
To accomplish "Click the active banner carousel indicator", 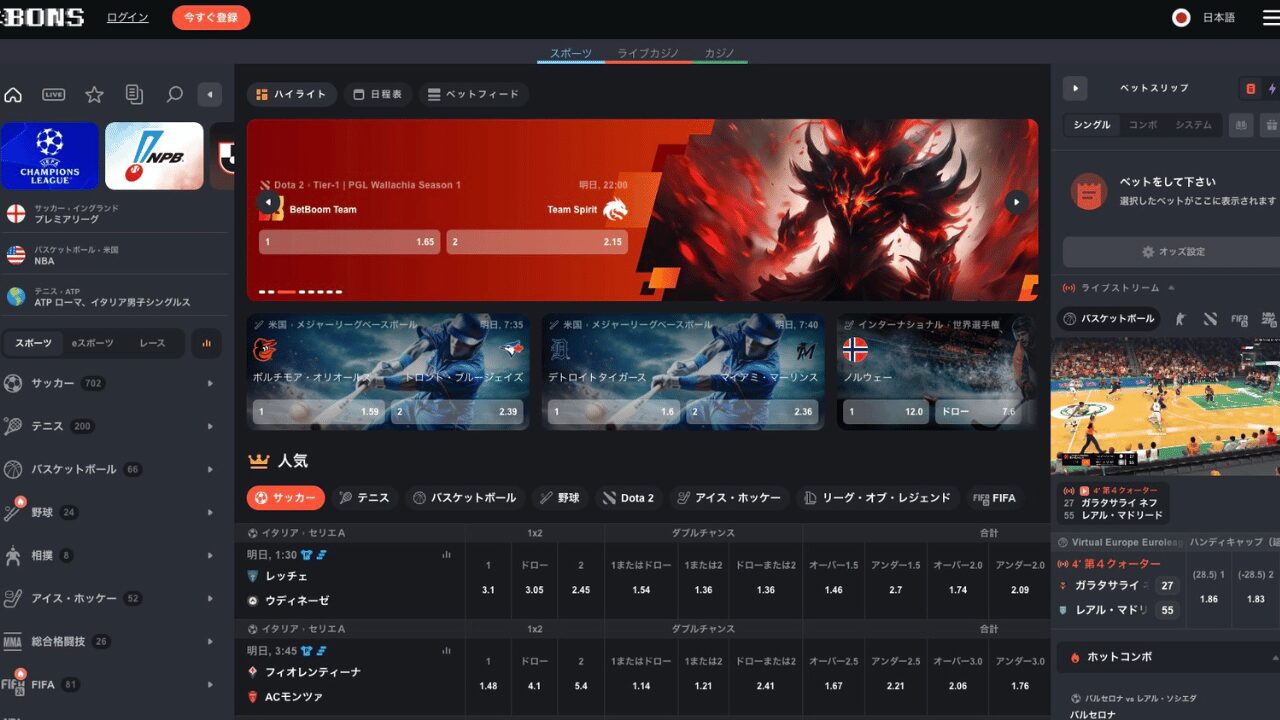I will coord(286,292).
